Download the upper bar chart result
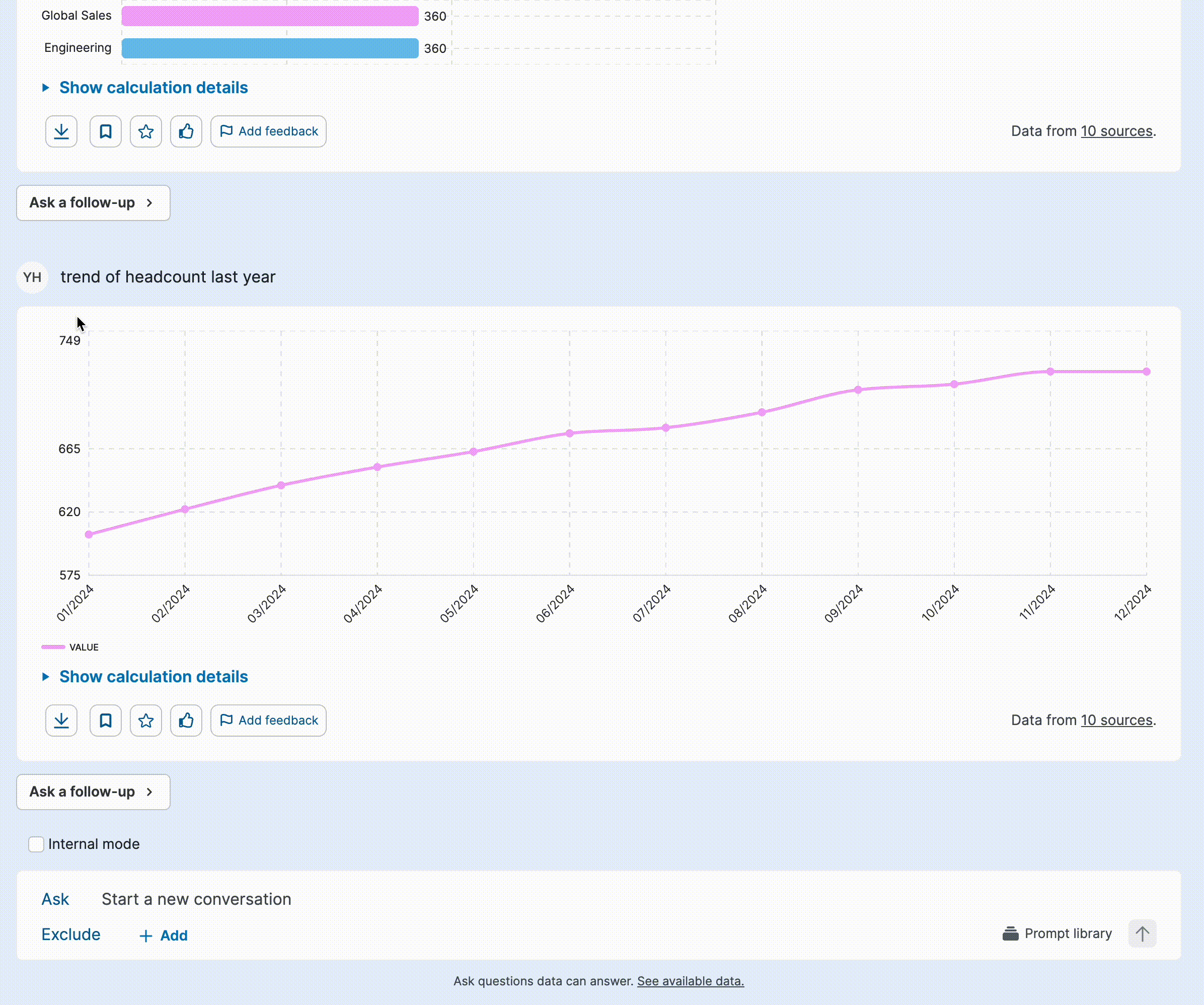The image size is (1204, 1005). click(x=61, y=131)
